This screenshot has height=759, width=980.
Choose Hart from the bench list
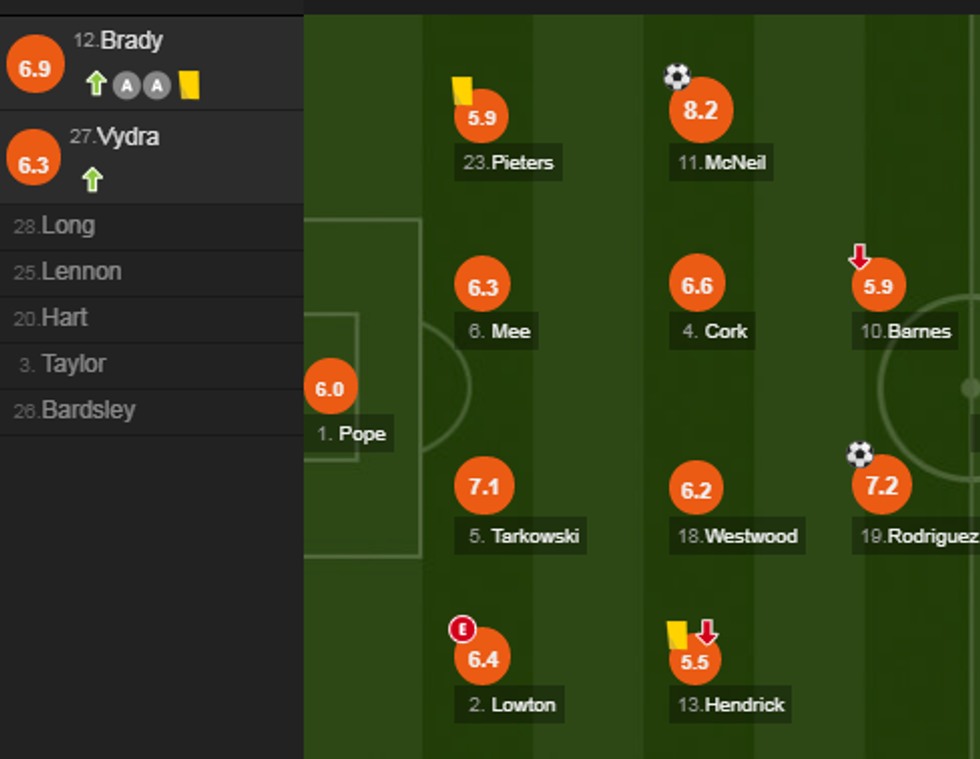click(64, 318)
